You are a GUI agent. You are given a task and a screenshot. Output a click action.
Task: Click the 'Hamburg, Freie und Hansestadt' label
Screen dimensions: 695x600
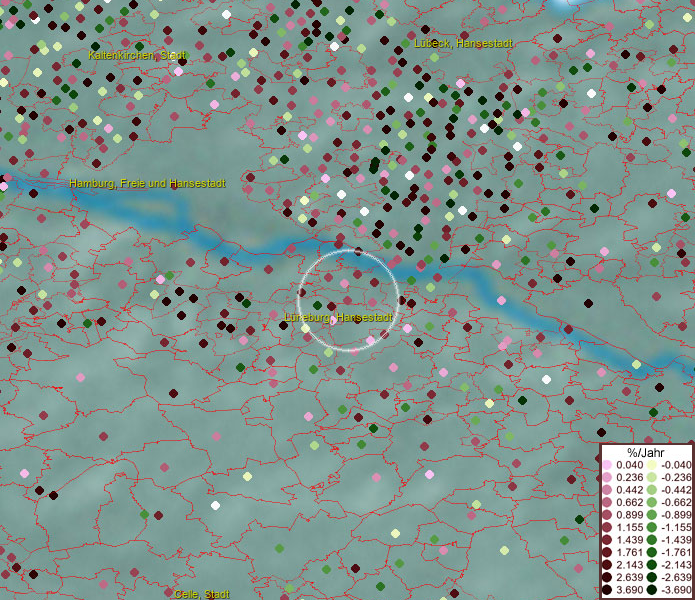point(148,183)
